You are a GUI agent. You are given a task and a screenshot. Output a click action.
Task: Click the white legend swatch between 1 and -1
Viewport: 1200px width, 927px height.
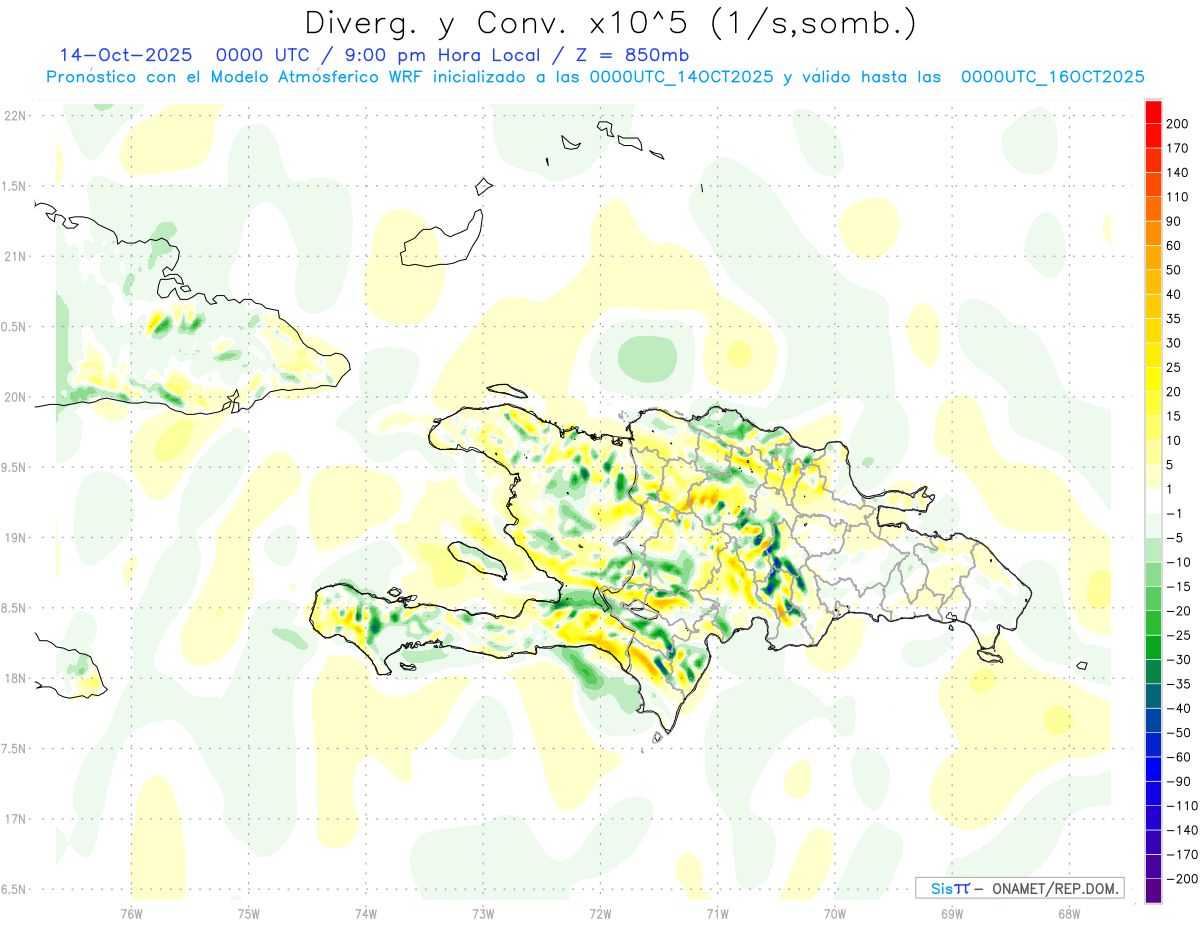tap(1154, 501)
